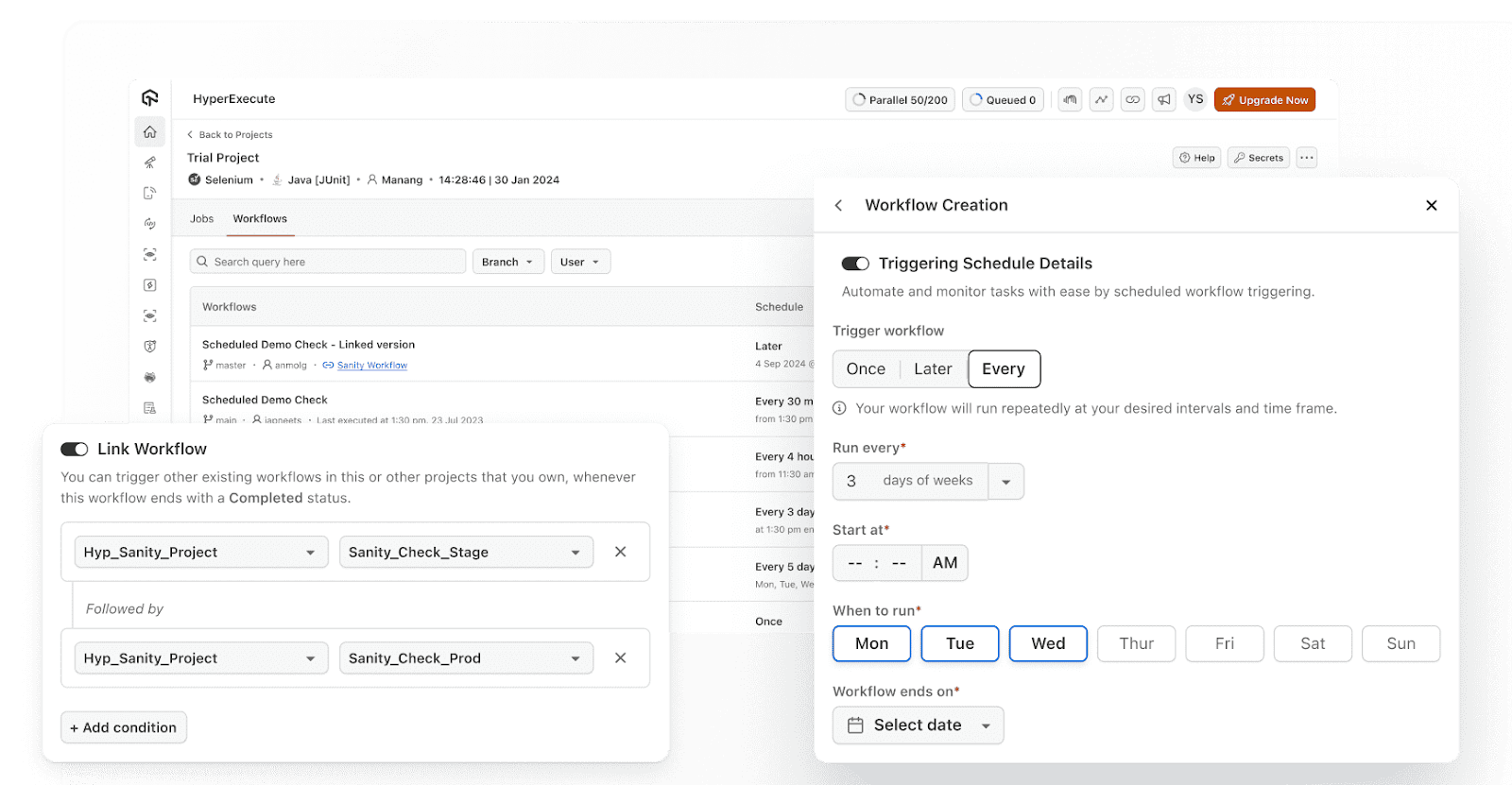Open the YS user avatar menu
The image size is (1512, 785).
(1195, 99)
